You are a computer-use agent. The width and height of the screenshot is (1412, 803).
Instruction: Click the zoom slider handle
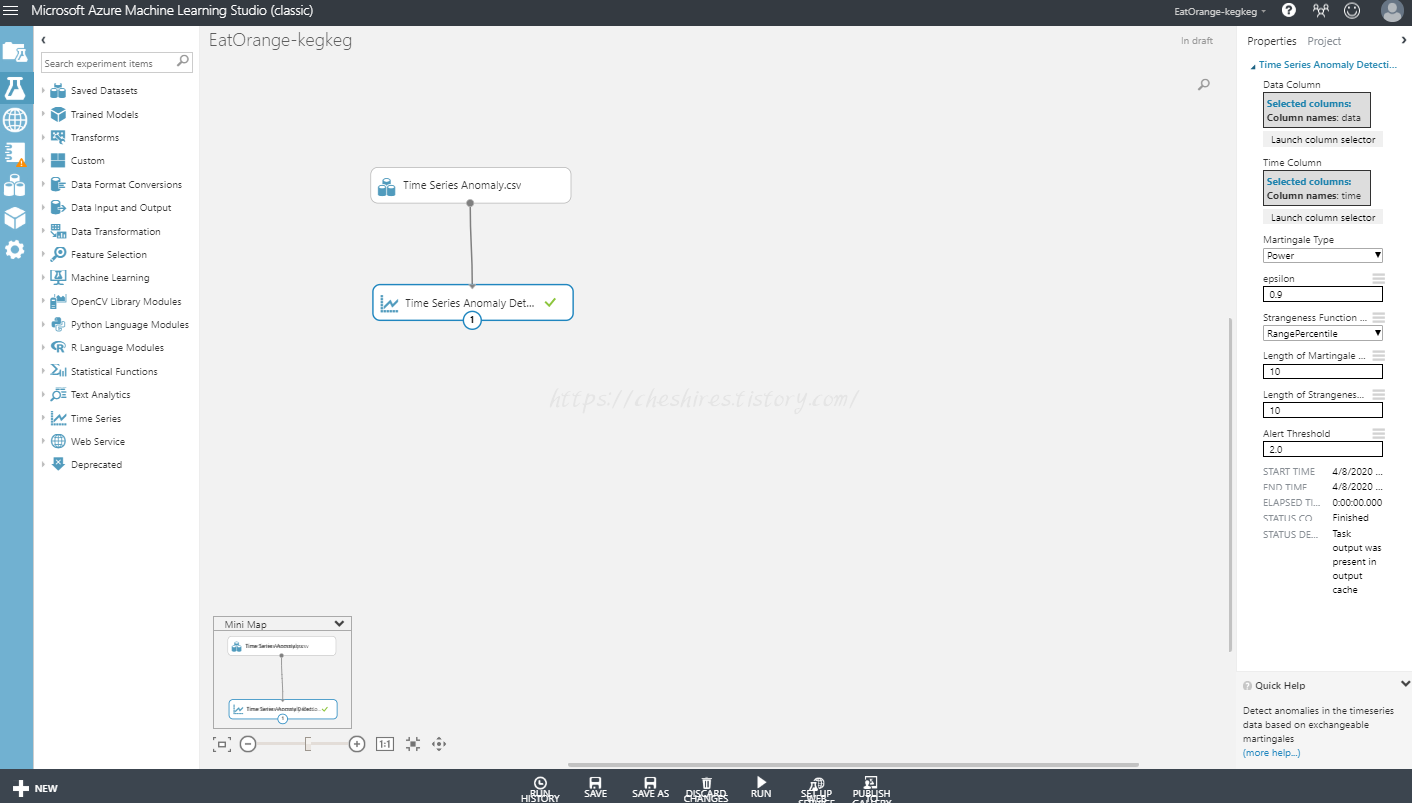click(309, 744)
